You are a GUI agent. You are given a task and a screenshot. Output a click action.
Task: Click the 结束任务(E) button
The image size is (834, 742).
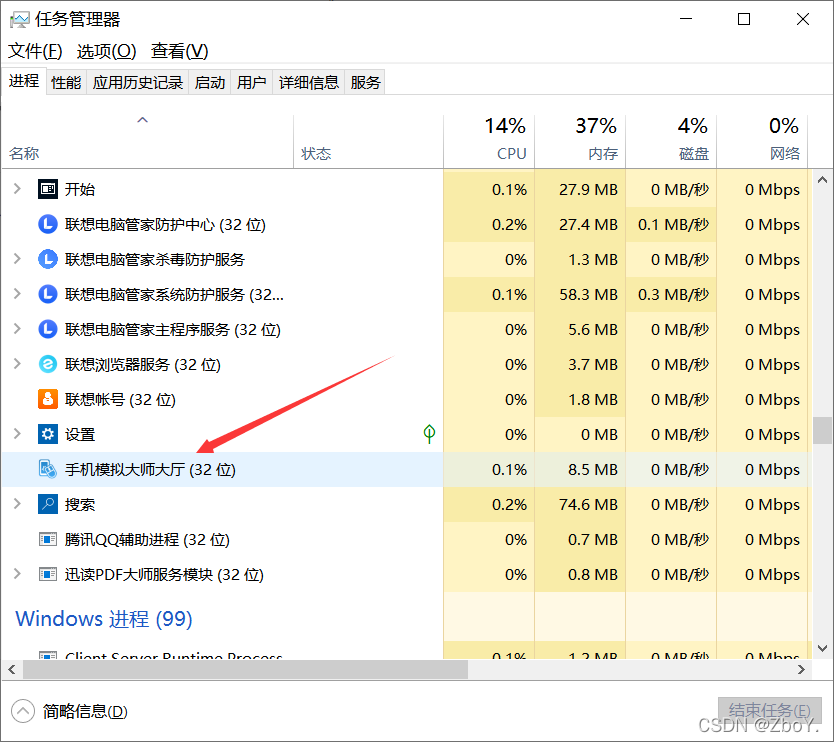point(769,711)
